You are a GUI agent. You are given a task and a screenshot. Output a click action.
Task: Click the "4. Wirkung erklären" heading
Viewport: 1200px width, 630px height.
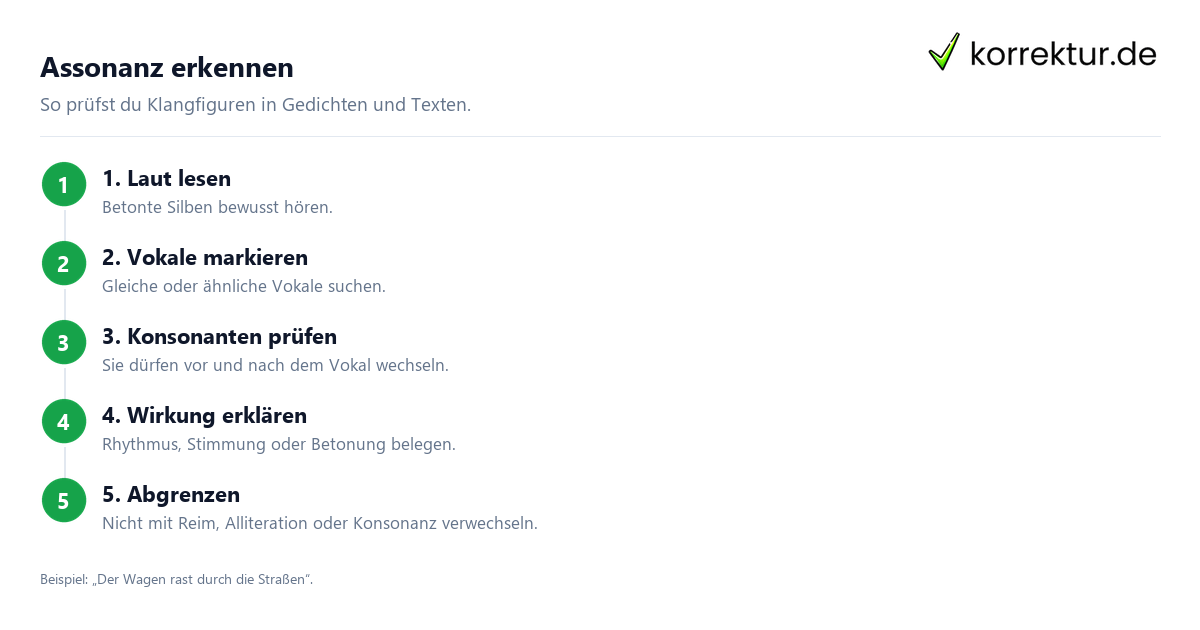pyautogui.click(x=204, y=416)
